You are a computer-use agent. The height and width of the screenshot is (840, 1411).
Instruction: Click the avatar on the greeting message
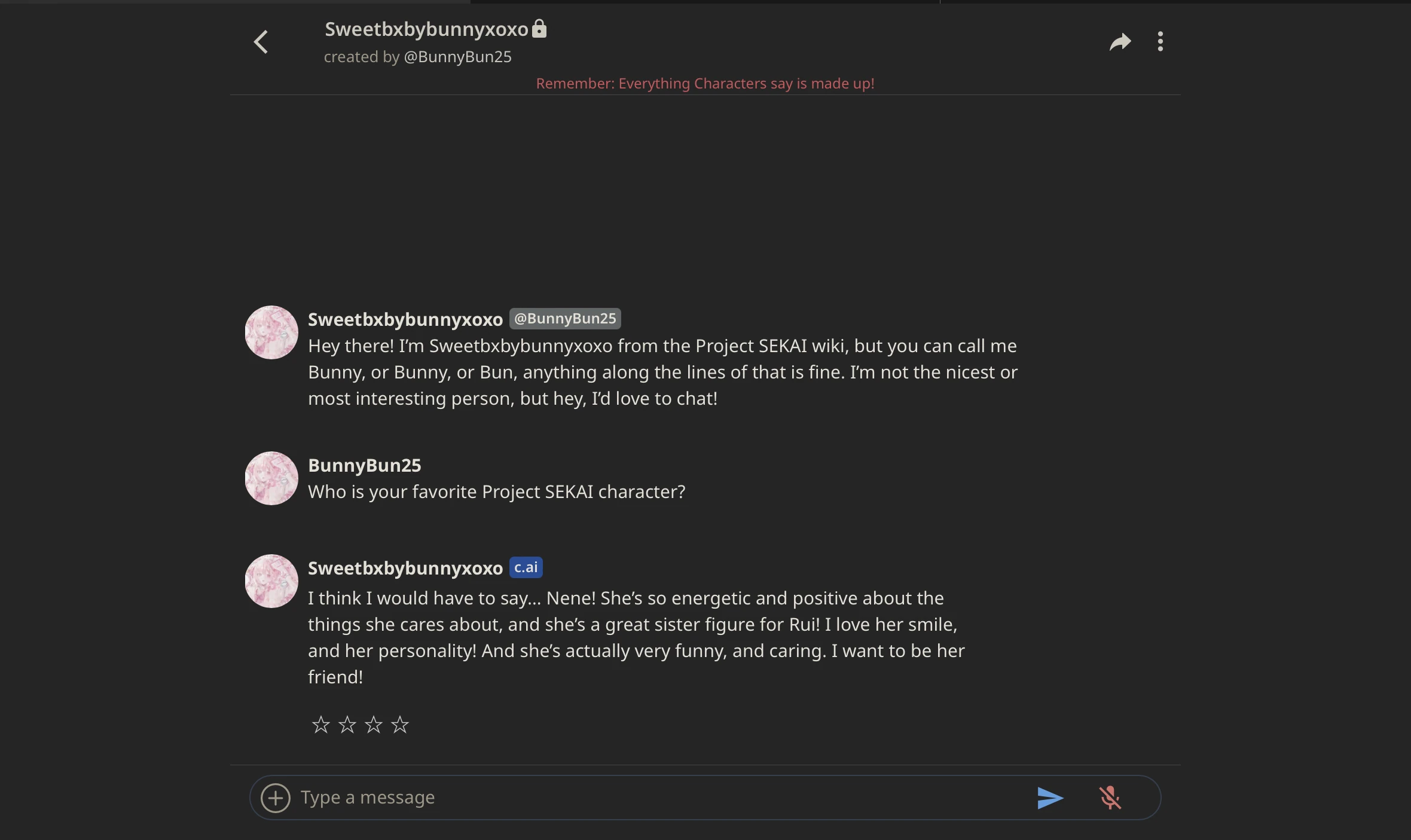click(x=271, y=332)
